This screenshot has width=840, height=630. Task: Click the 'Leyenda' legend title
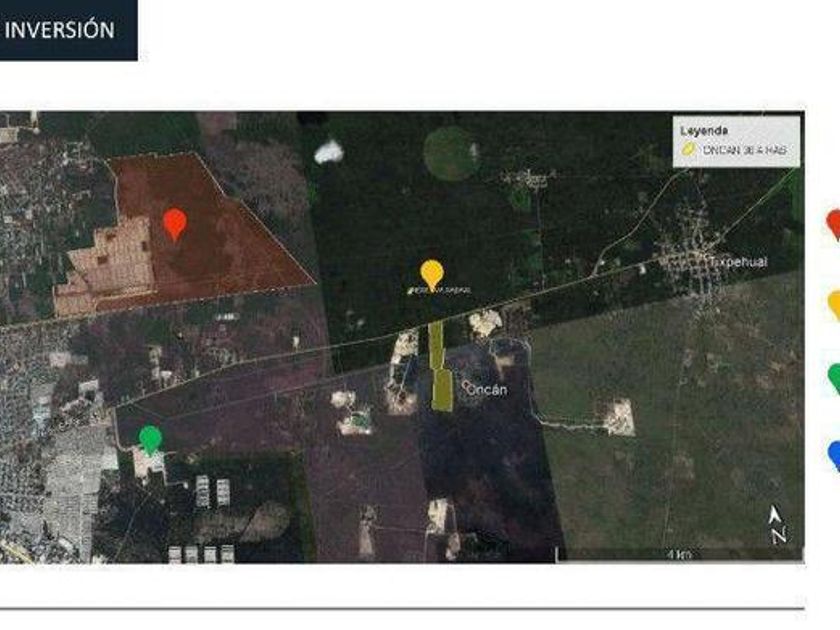704,130
